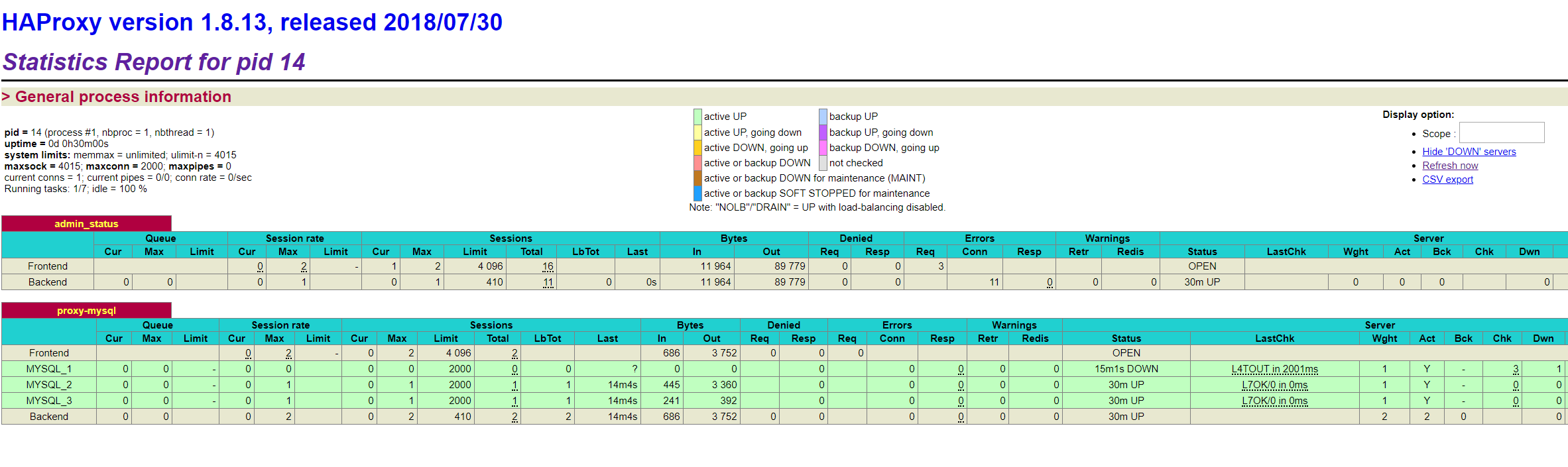Click the 'active or backup DOWN' legend swatch
This screenshot has height=467, width=1568.
click(x=697, y=163)
